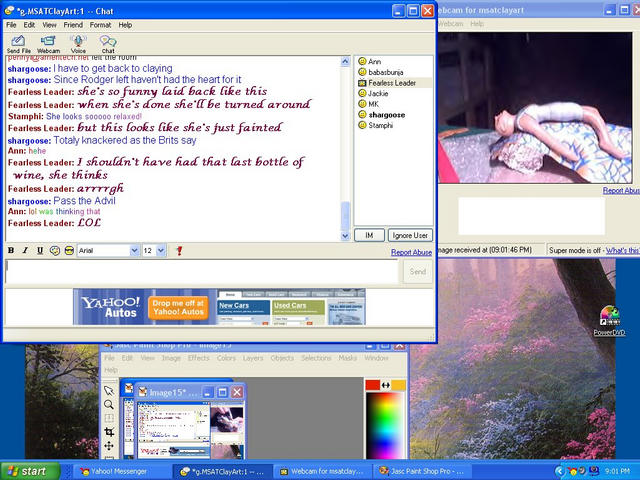
Task: Click the Send message button
Action: [x=418, y=271]
